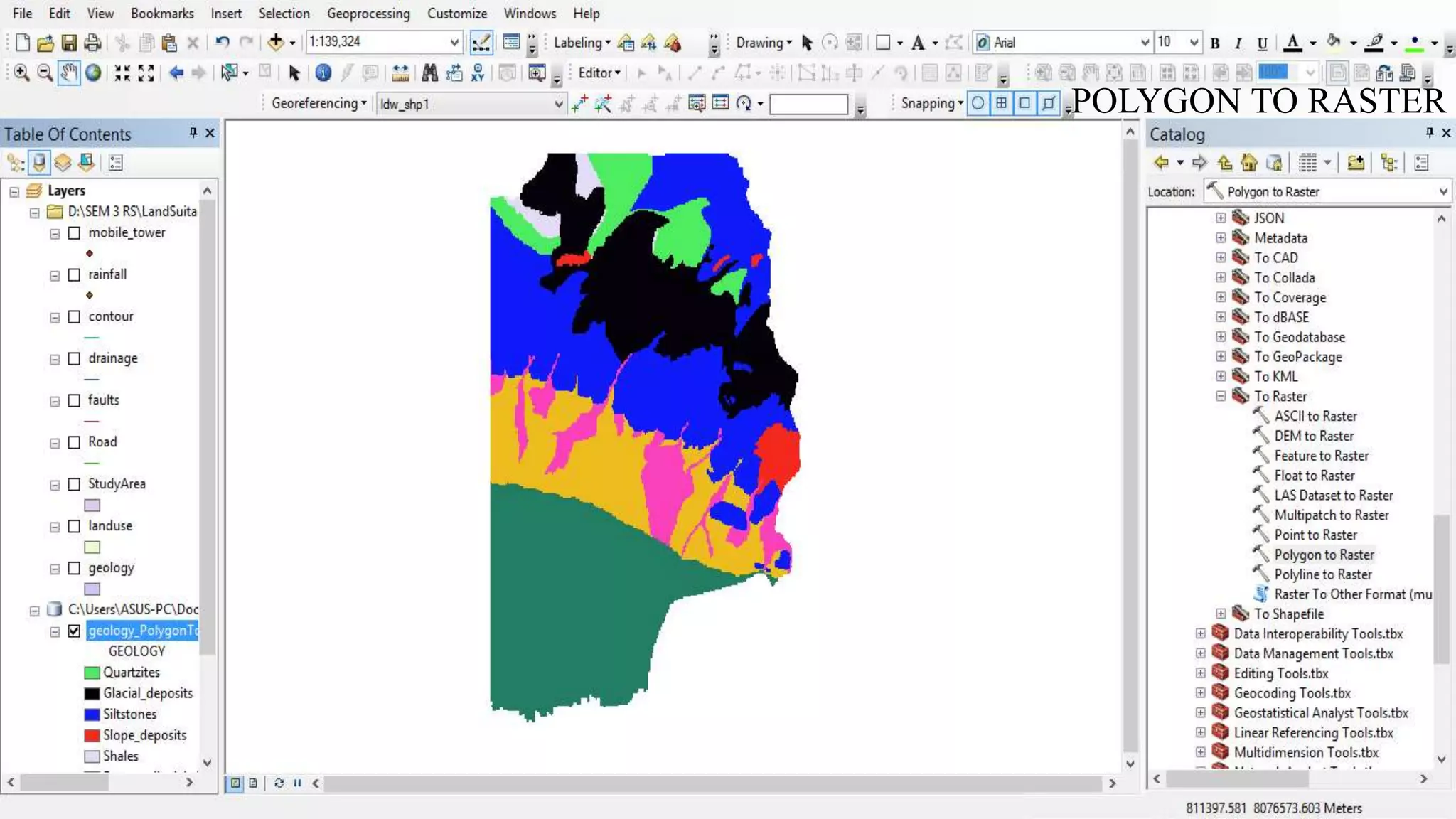The height and width of the screenshot is (819, 1456).
Task: Show the landuse layer
Action: coord(74,526)
